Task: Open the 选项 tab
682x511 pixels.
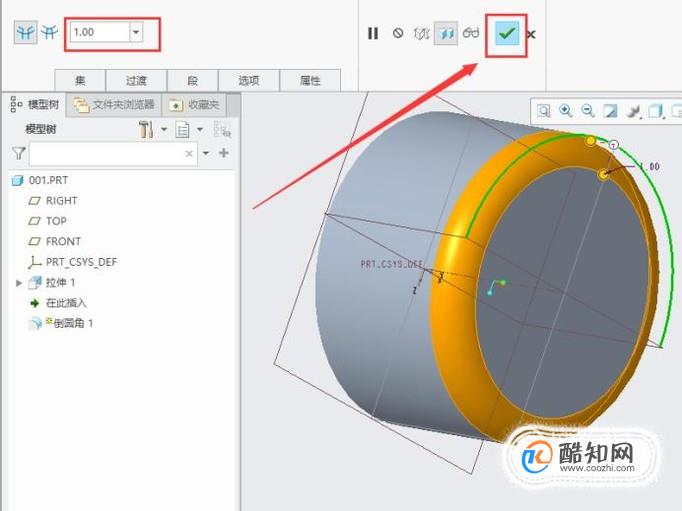Action: [x=249, y=80]
